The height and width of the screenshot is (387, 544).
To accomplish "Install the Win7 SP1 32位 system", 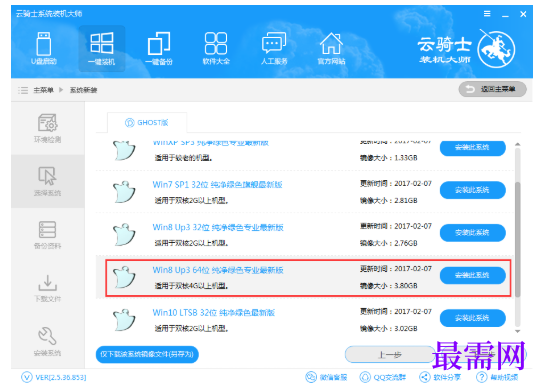I will click(473, 190).
